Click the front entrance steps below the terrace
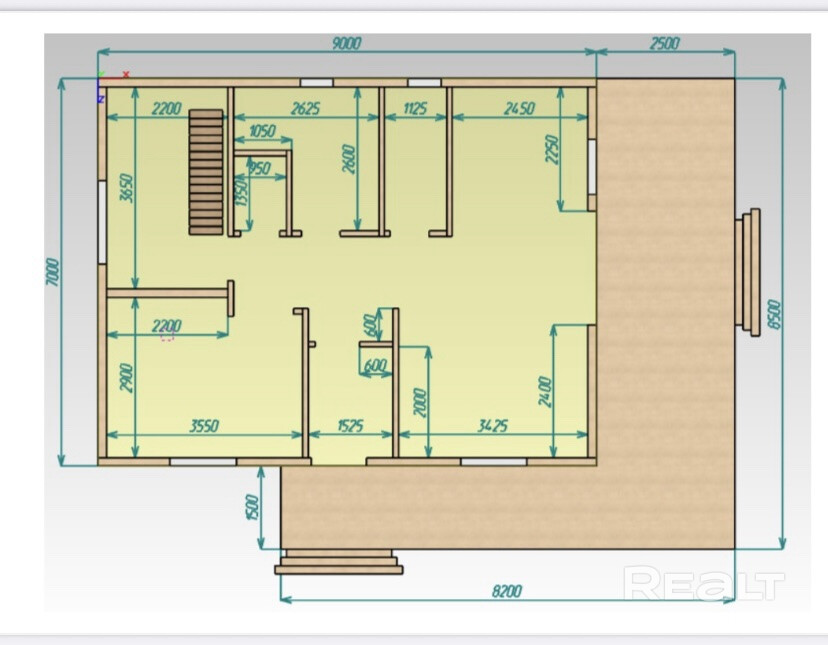 tap(339, 562)
